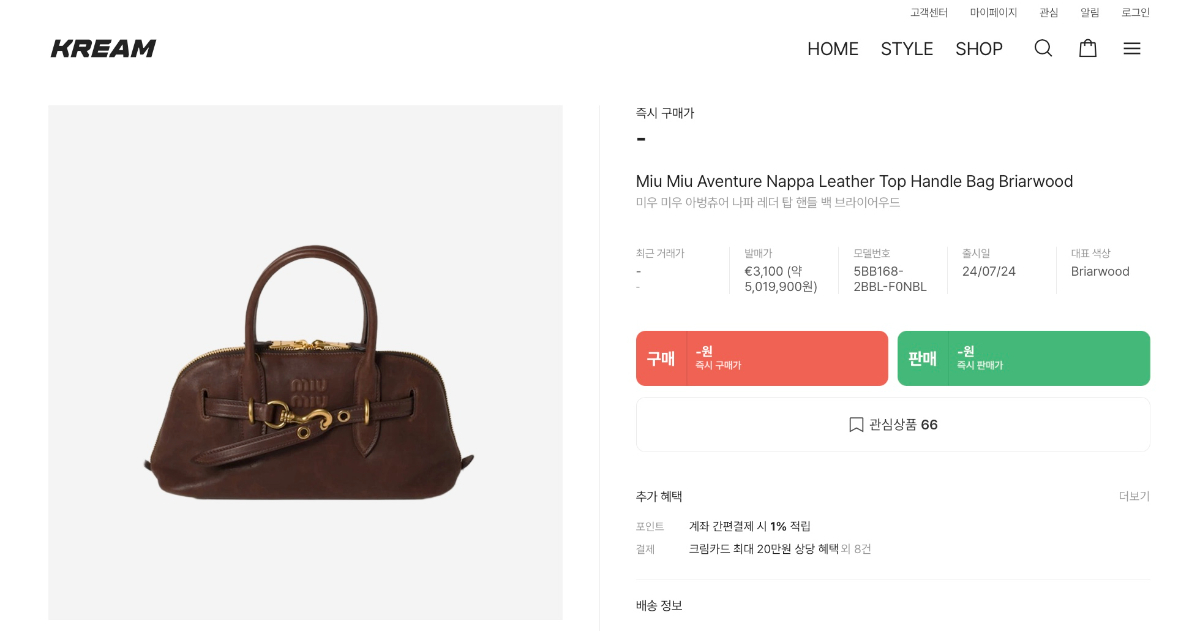Open the STYLE menu
1200x631 pixels.
(x=907, y=49)
